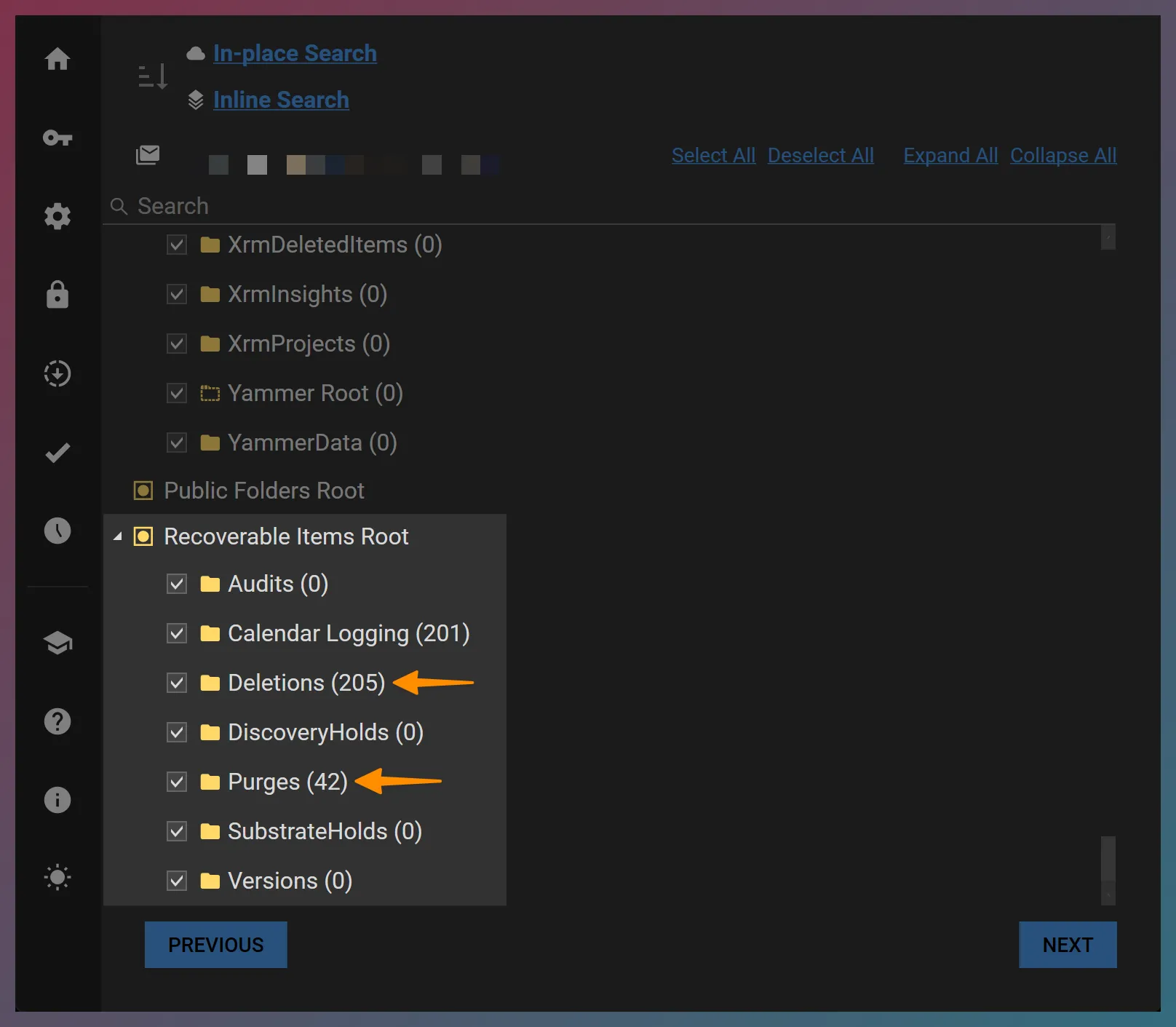Uncheck the Deletions (205) folder
The height and width of the screenshot is (1027, 1176).
176,683
